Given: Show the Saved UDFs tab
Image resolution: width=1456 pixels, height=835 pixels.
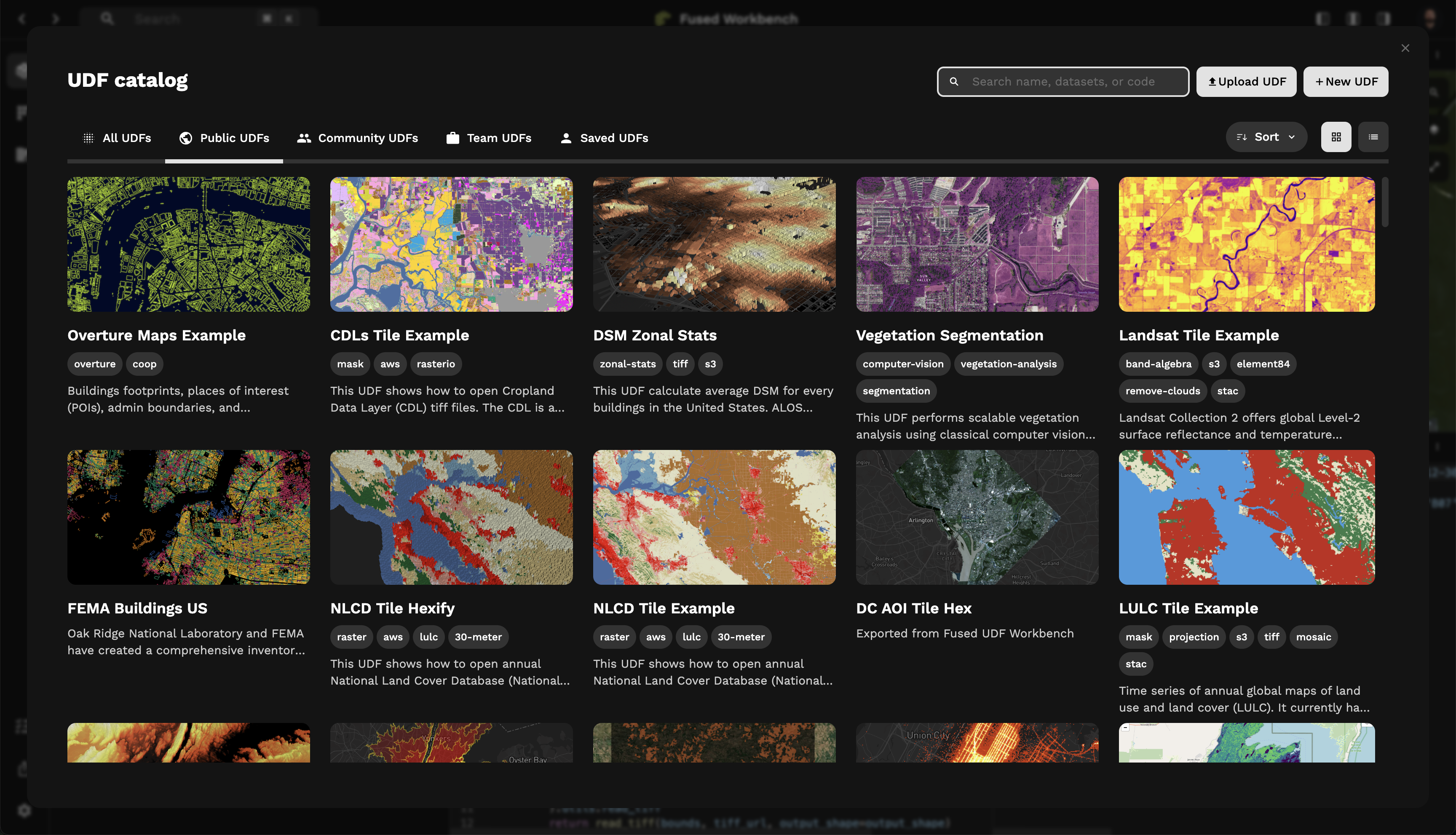Looking at the screenshot, I should [x=604, y=138].
